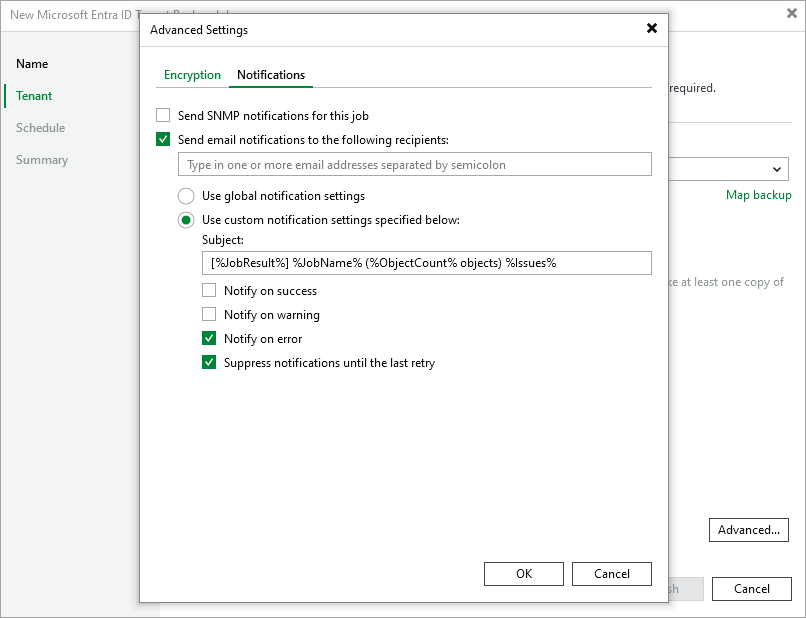Enable Notify on success
The height and width of the screenshot is (618, 806).
coord(209,290)
